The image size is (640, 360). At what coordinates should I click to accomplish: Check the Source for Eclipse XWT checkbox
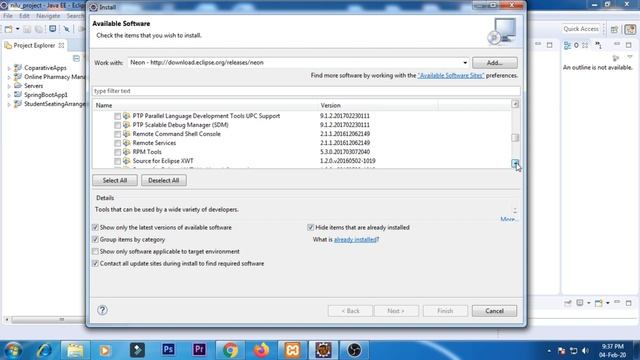[118, 161]
